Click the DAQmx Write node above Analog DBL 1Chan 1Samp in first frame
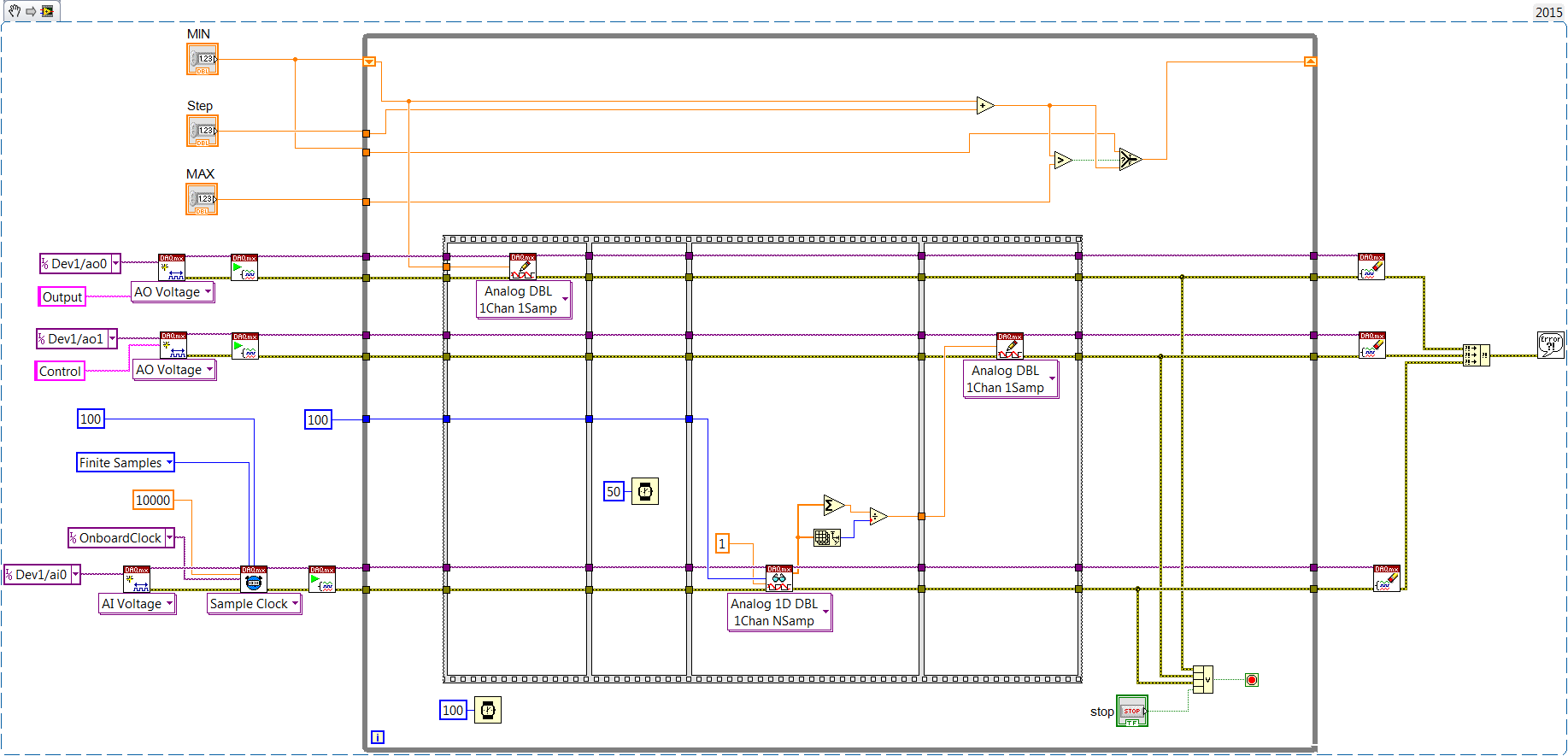The image size is (1568, 756). (523, 267)
